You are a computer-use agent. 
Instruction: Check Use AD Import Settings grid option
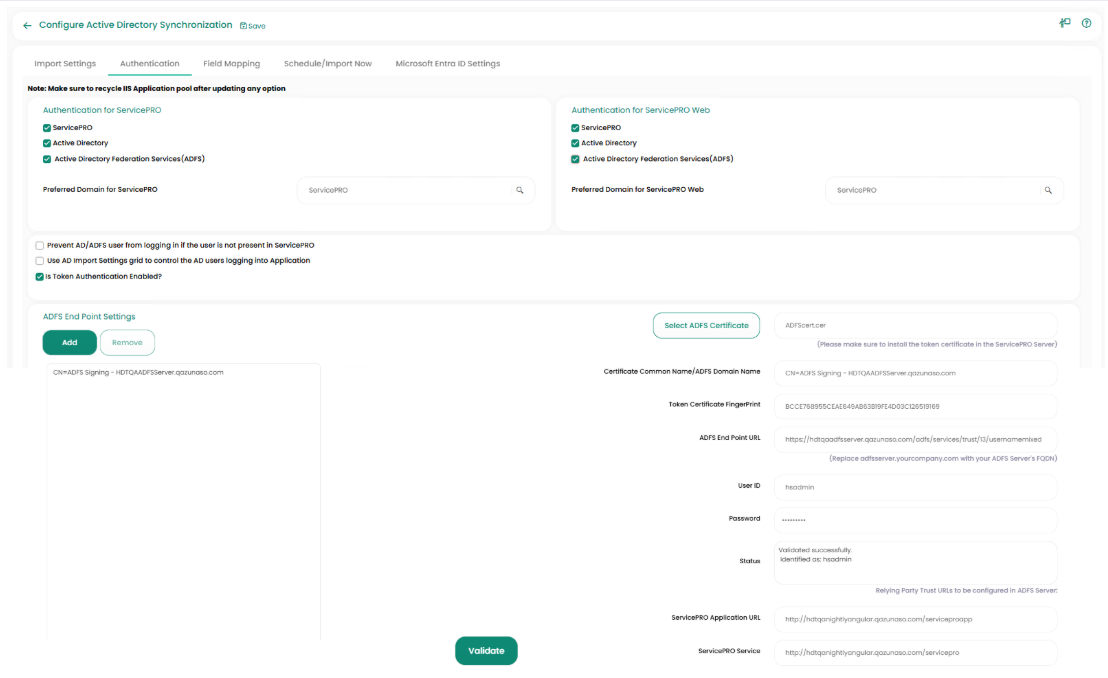tap(39, 261)
